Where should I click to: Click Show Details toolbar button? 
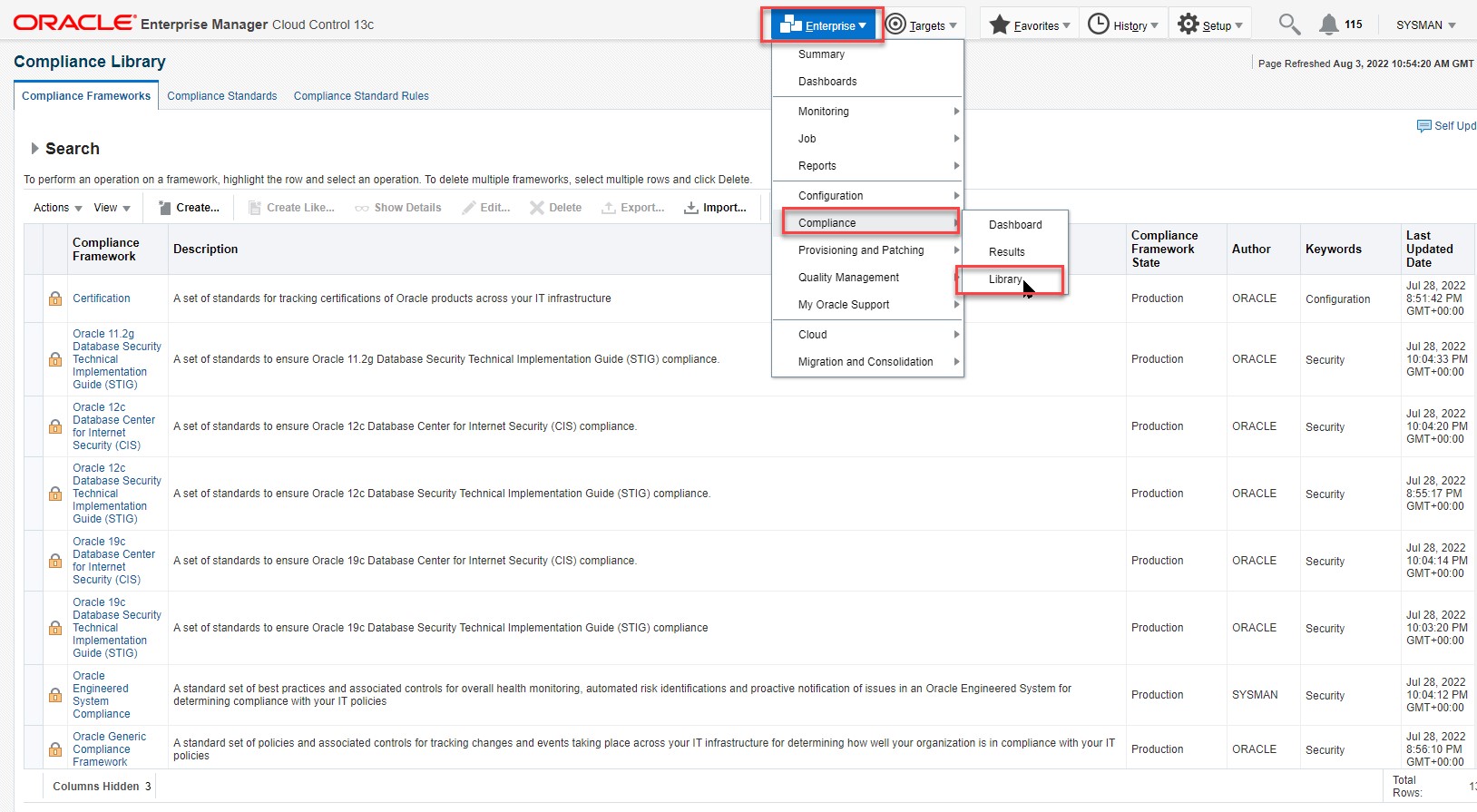[x=398, y=208]
